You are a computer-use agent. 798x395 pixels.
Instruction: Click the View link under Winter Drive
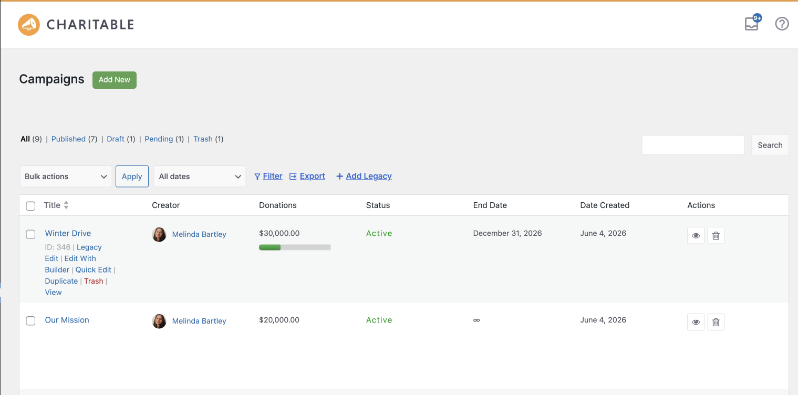pyautogui.click(x=53, y=292)
